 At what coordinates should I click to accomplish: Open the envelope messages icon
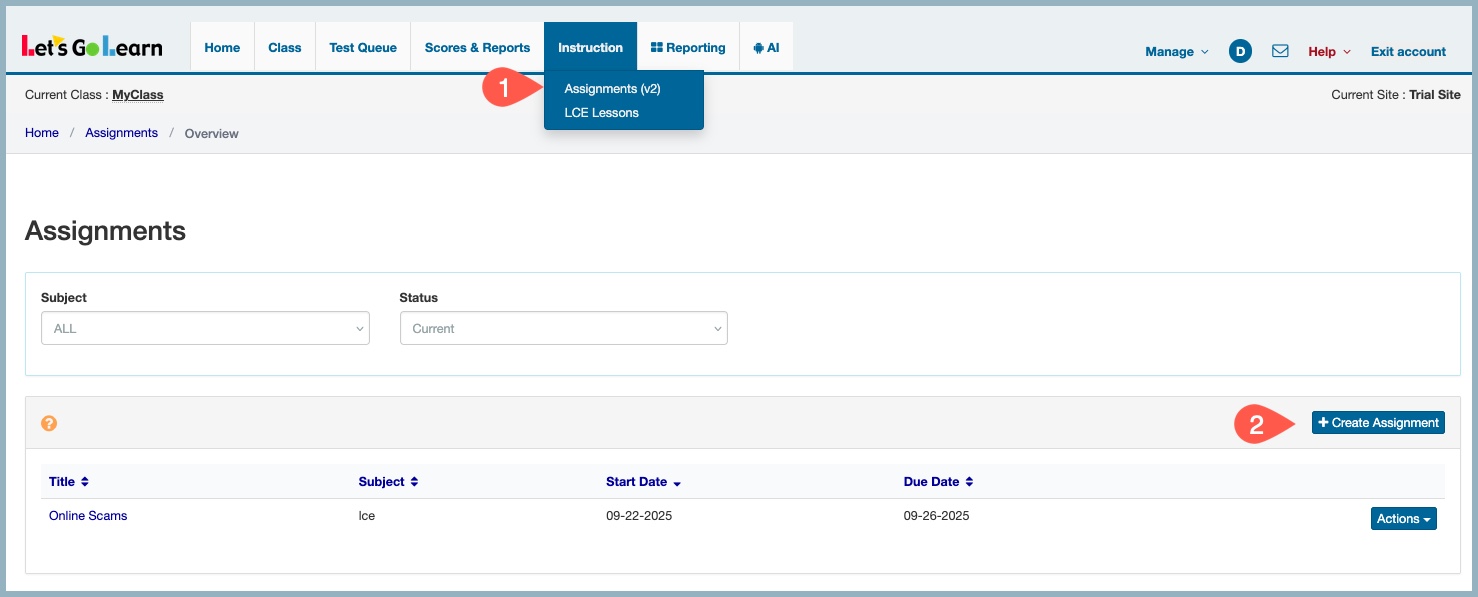1280,51
